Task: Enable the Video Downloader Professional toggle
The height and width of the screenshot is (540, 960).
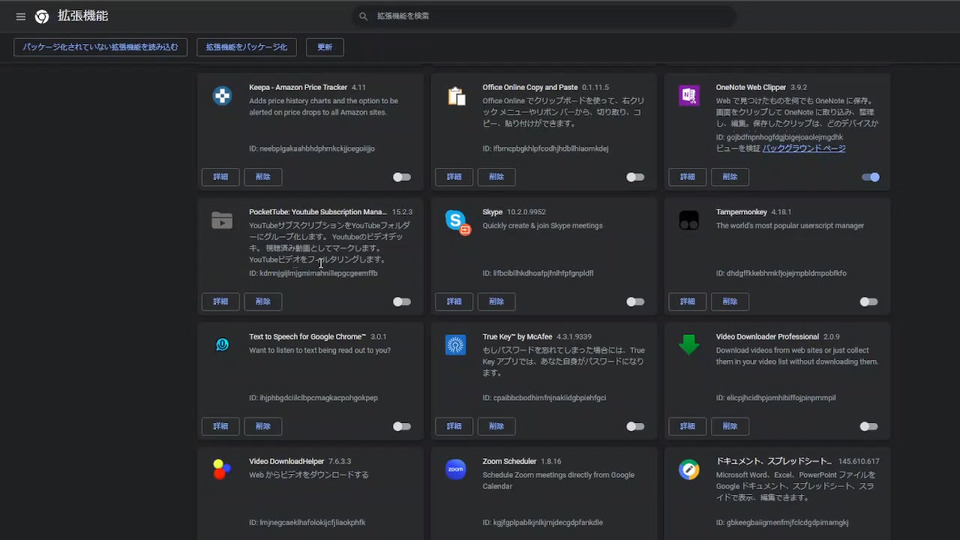Action: (868, 426)
